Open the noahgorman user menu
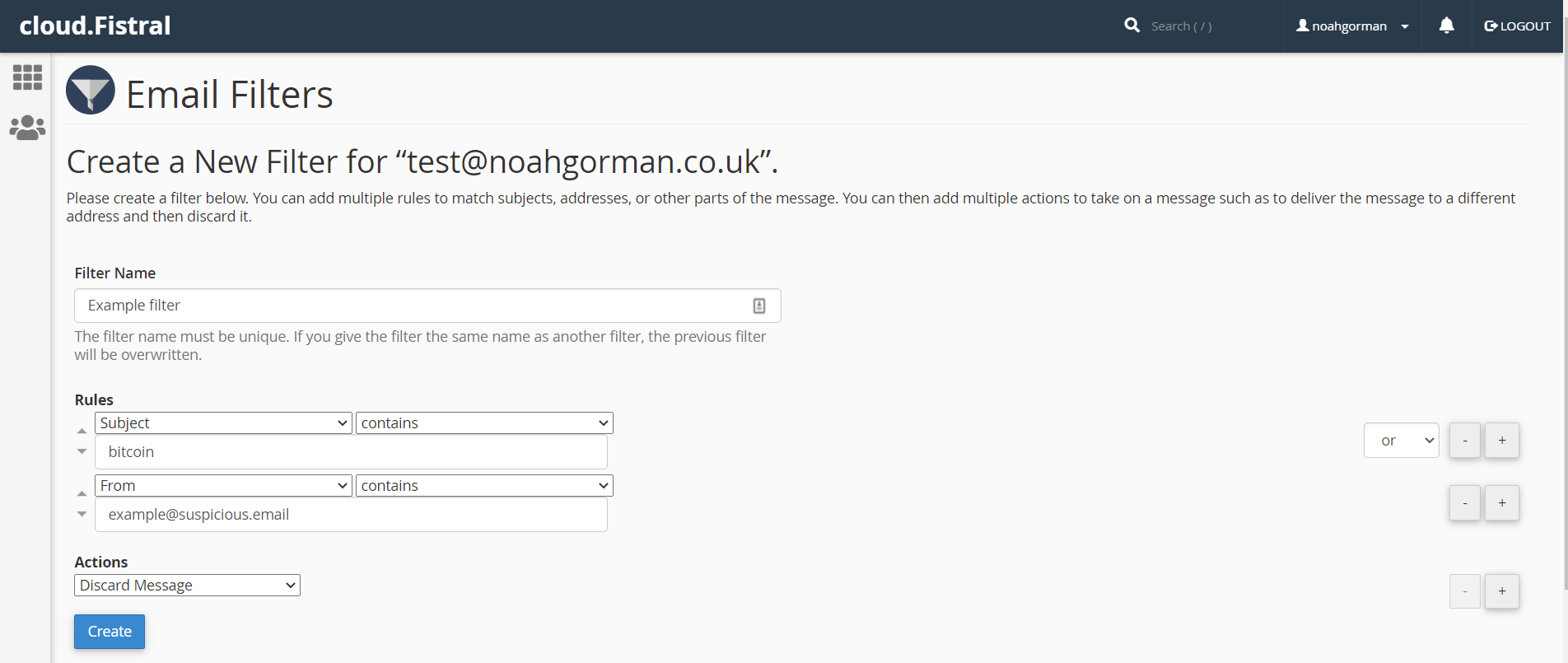The image size is (1568, 663). 1352,26
